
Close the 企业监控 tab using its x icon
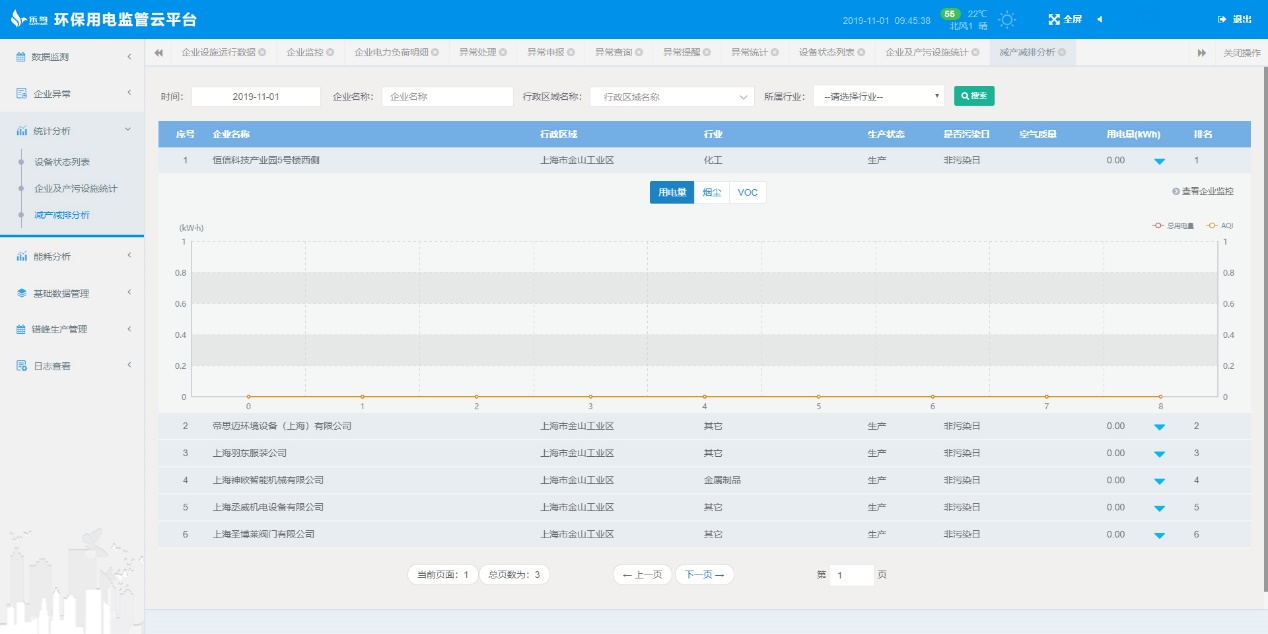[332, 52]
